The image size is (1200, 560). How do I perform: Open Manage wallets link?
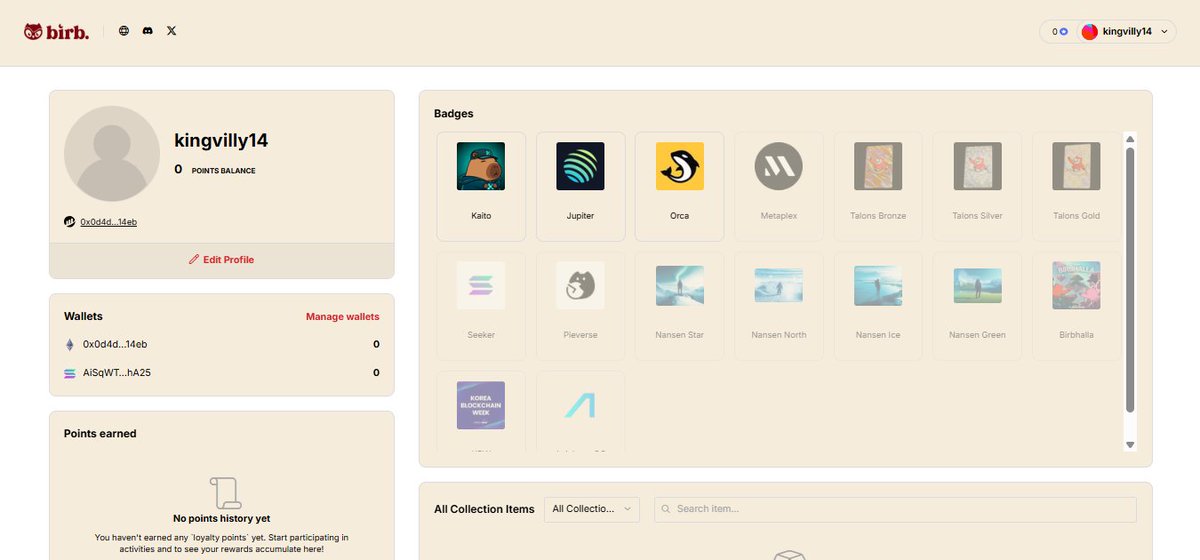pyautogui.click(x=343, y=317)
